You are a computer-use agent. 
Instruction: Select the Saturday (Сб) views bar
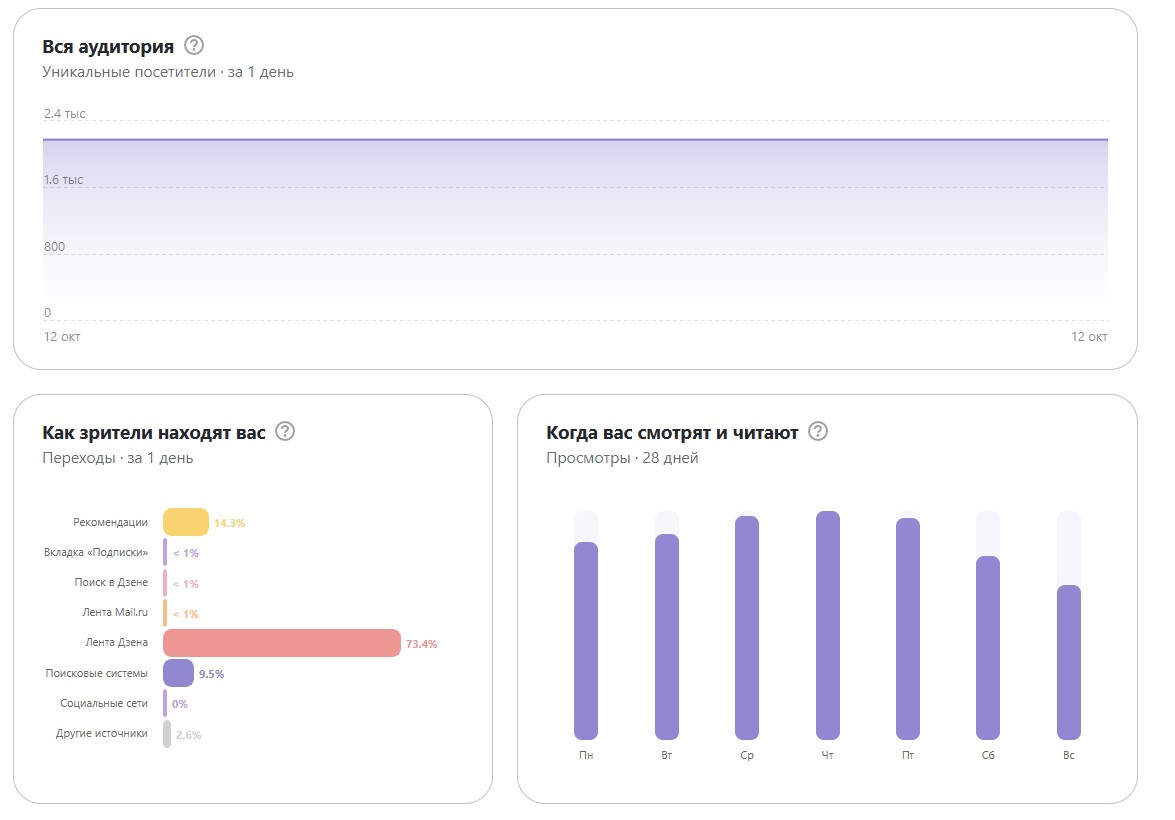tap(988, 647)
